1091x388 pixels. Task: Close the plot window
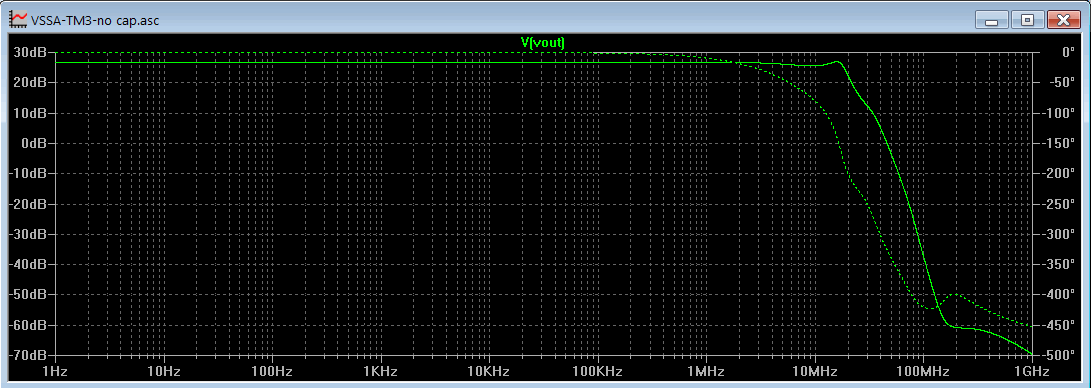point(1063,20)
